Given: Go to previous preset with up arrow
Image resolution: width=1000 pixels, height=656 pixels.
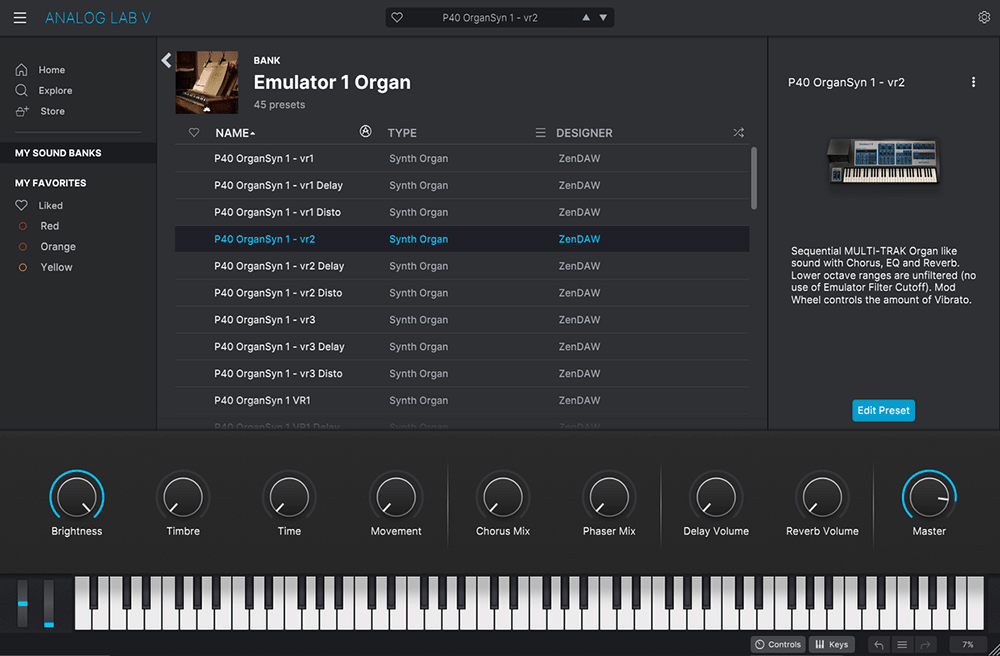Looking at the screenshot, I should (x=585, y=18).
